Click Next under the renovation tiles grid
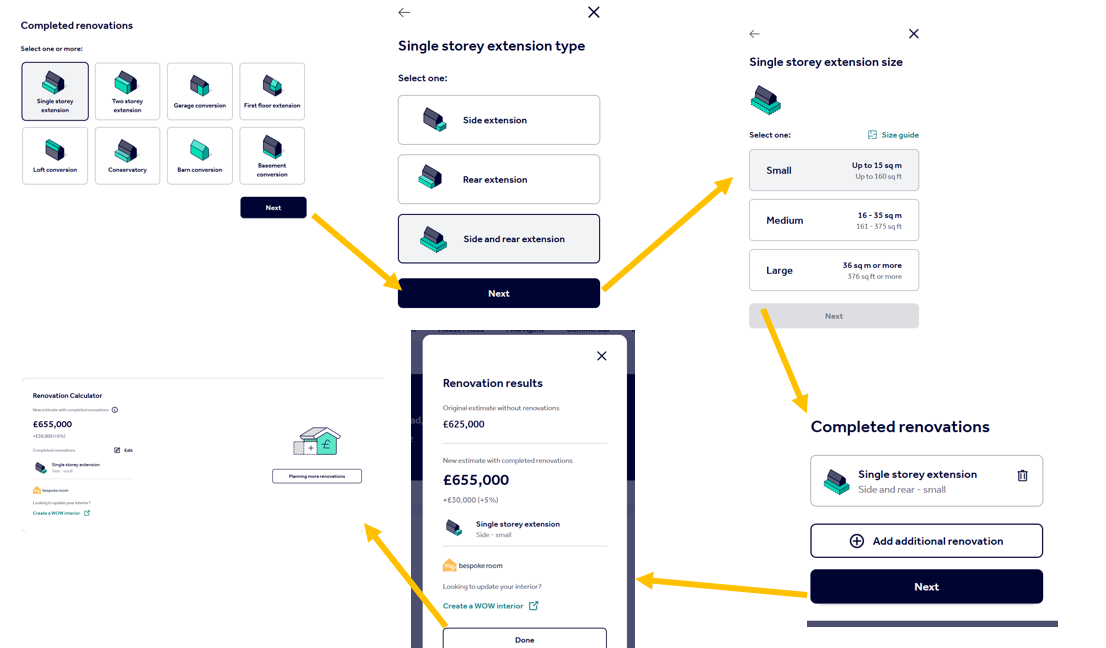This screenshot has width=1106, height=648. [273, 207]
